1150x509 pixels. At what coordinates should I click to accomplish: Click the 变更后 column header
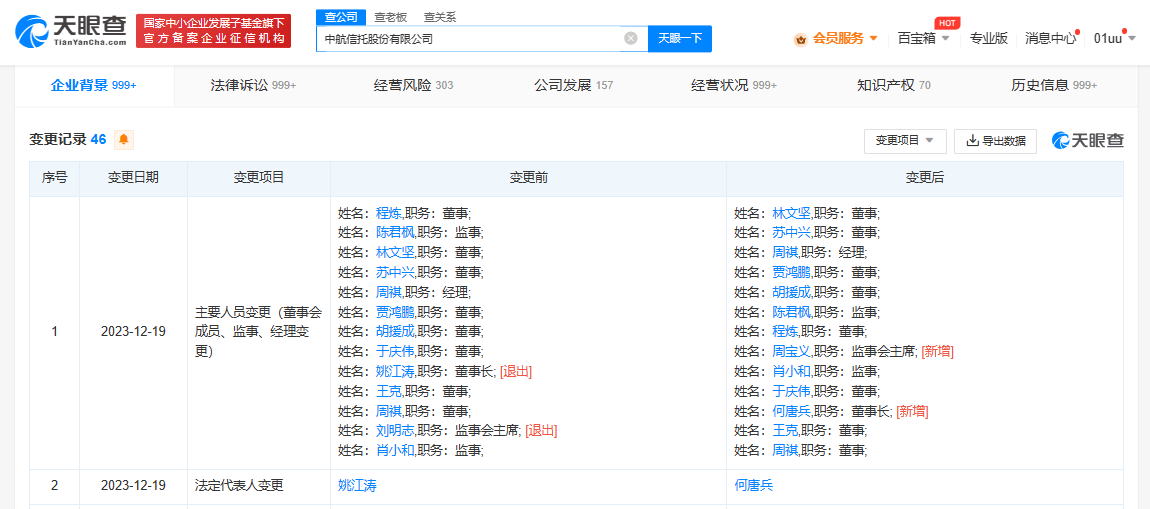click(925, 178)
